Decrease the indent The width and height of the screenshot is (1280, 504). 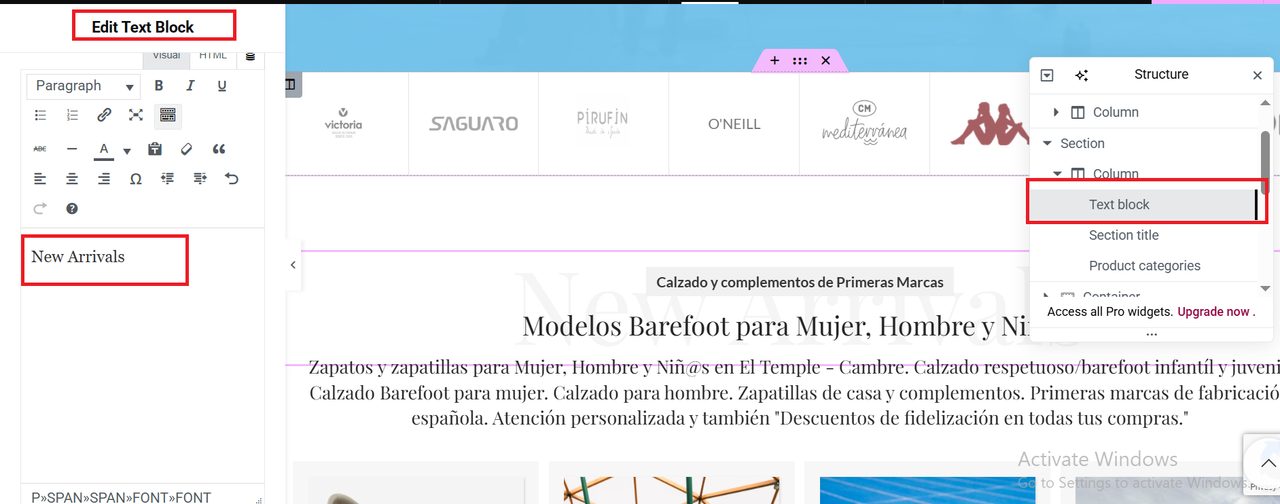[168, 179]
